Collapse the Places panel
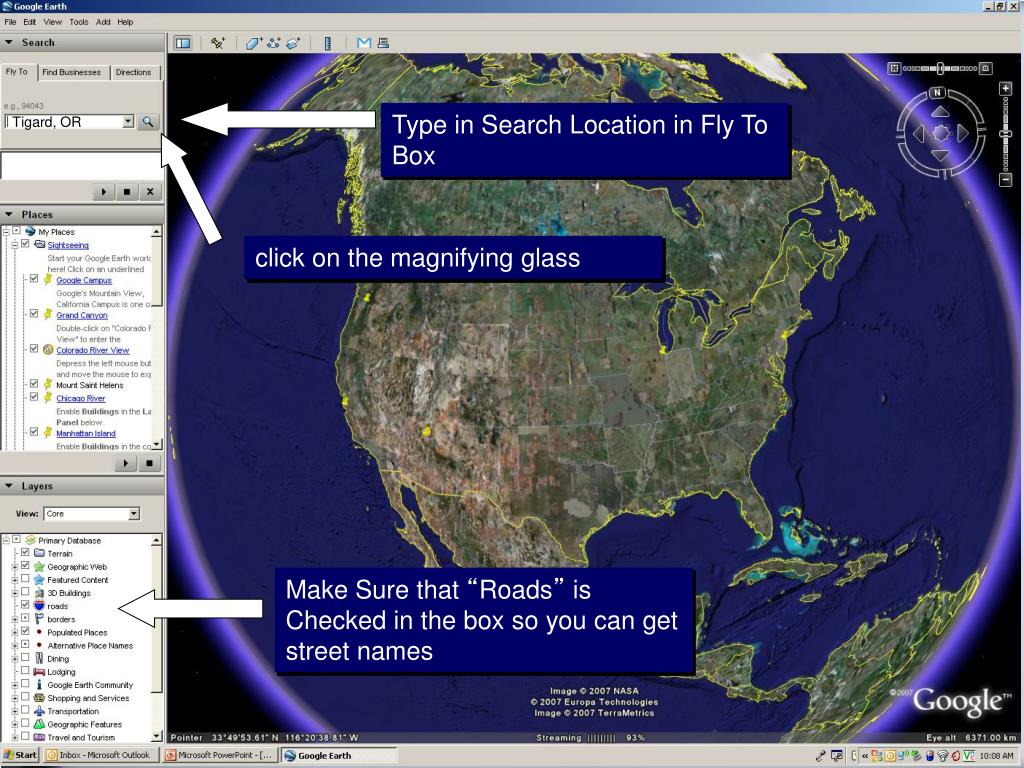Screen dimensions: 1024x768 9,214
